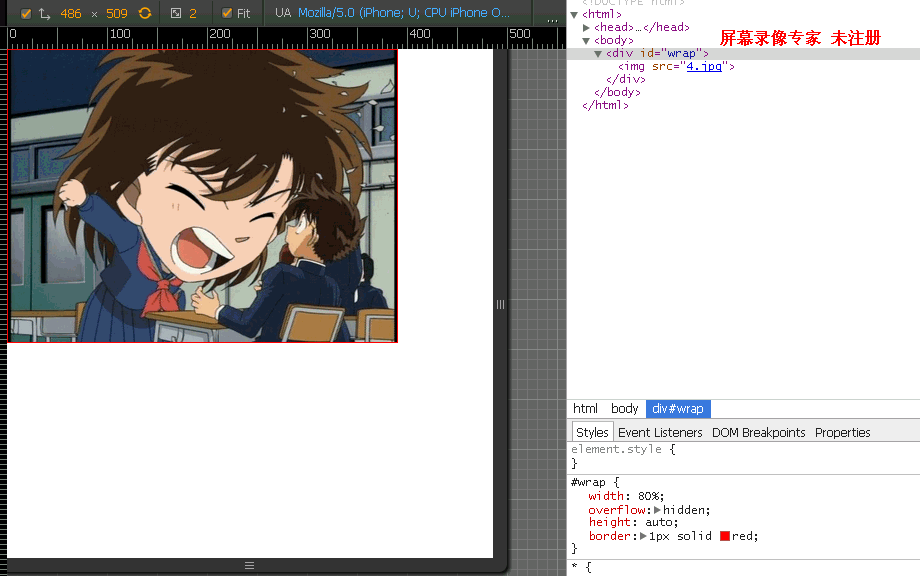Select body in the breadcrumb bar

click(624, 409)
